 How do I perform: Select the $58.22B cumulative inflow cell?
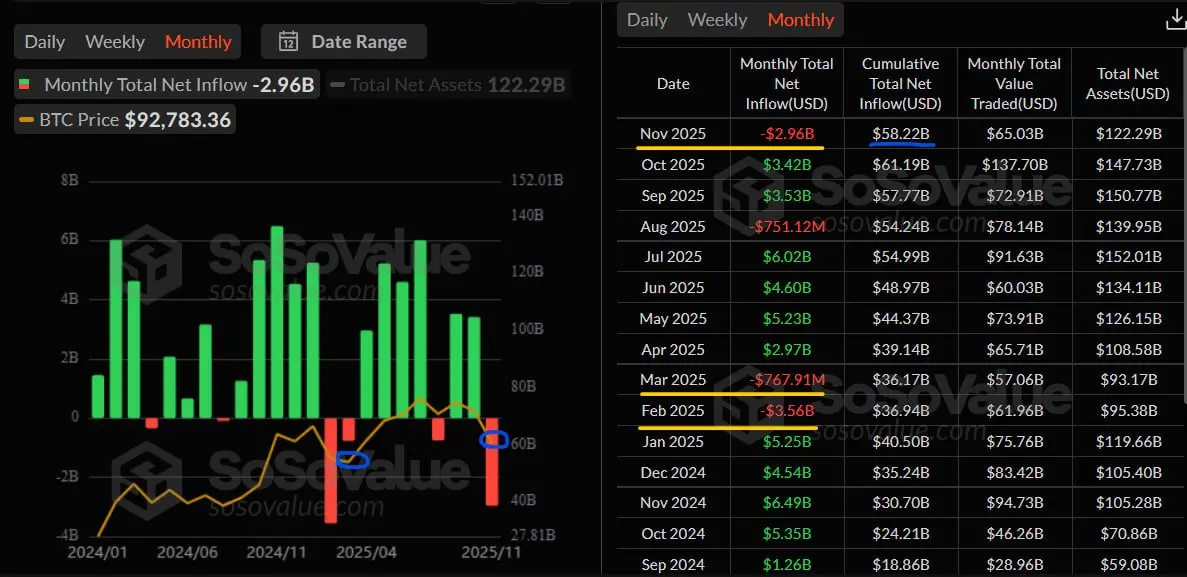[901, 134]
